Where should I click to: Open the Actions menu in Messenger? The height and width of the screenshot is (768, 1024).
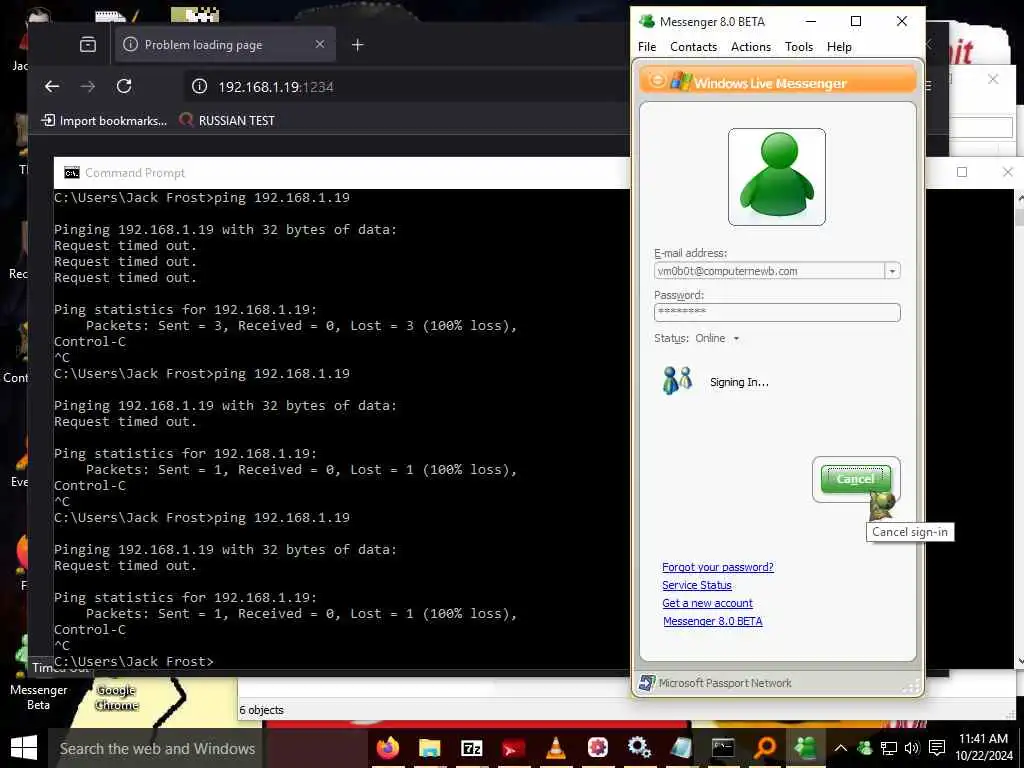tap(750, 47)
